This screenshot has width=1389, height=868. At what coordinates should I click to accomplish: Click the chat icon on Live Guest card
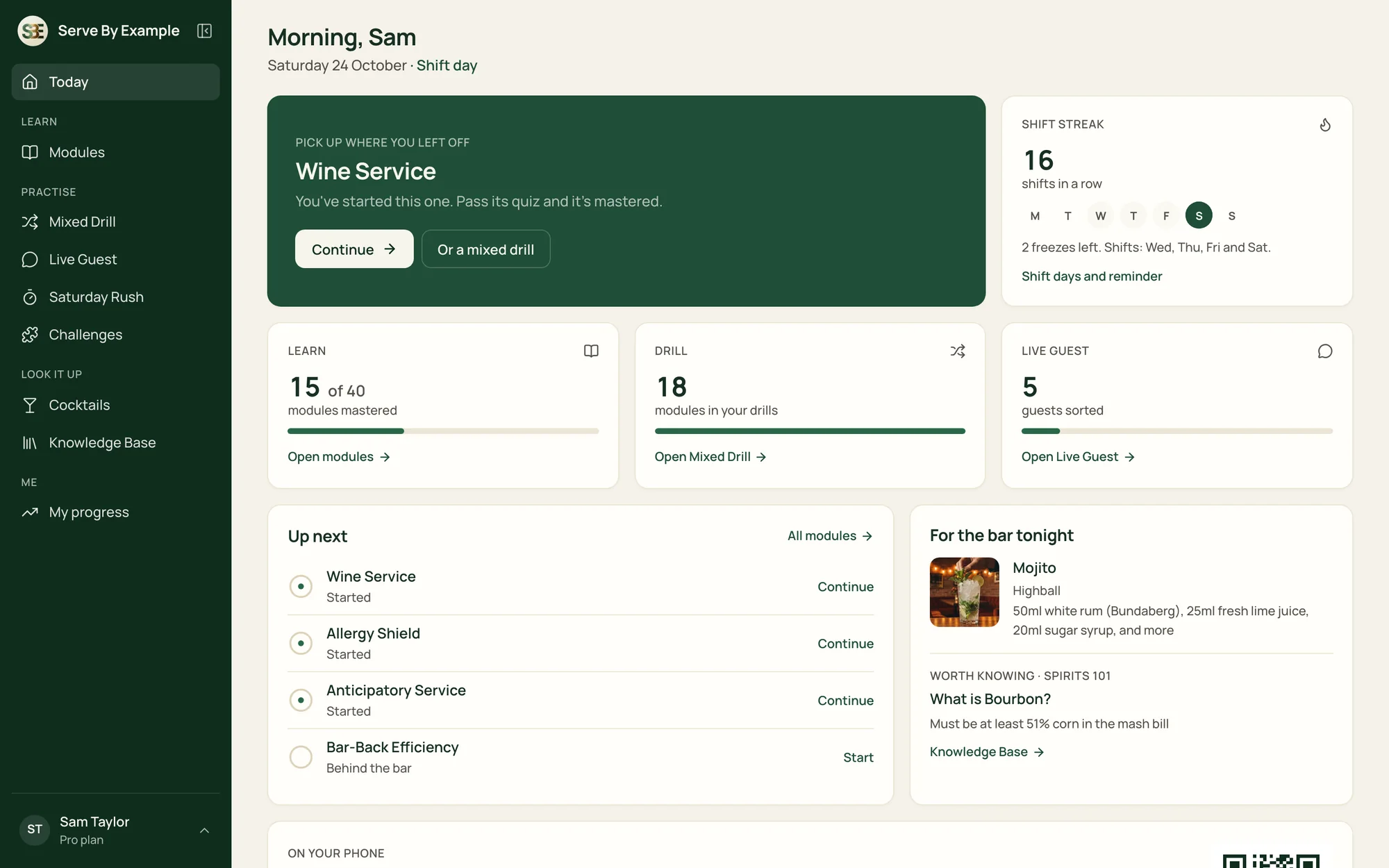coord(1325,351)
